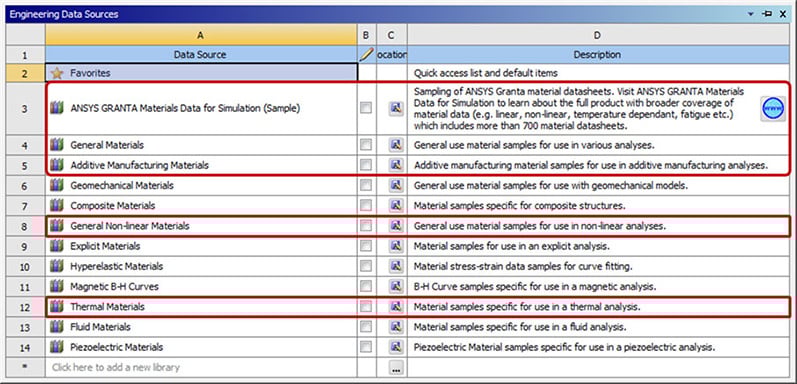This screenshot has height=384, width=797.
Task: Select General Materials data source name
Action: pos(107,145)
